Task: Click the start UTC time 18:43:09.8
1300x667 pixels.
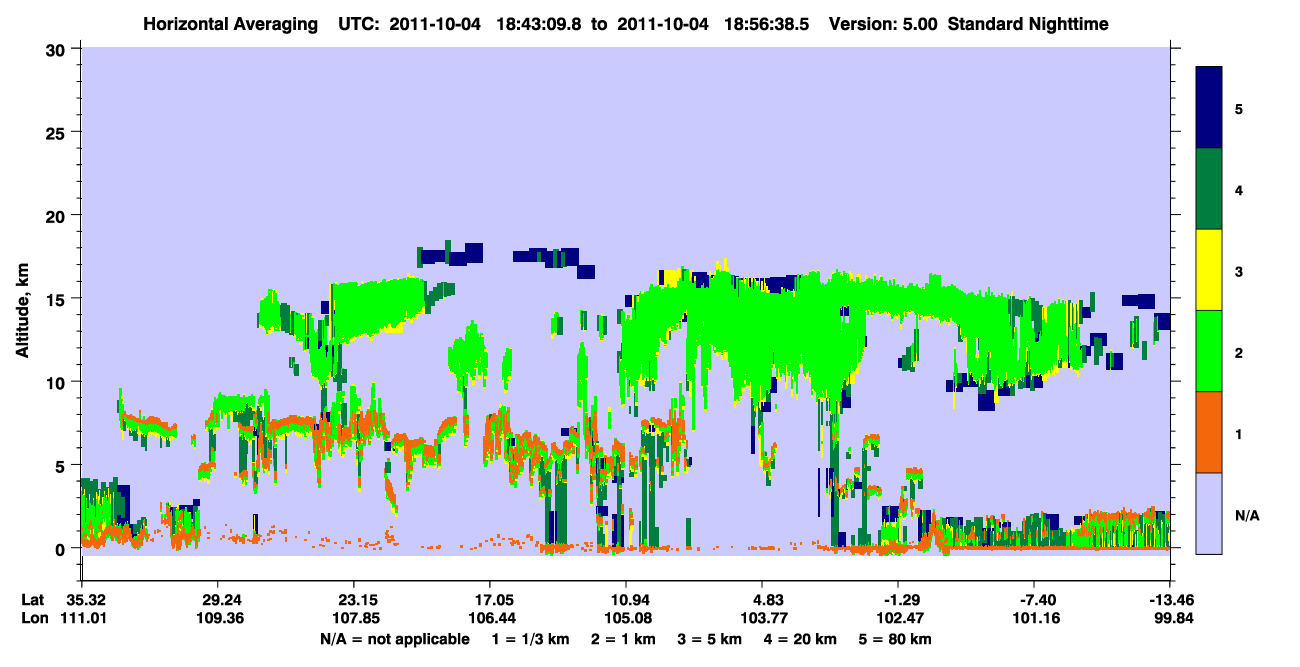Action: click(x=541, y=23)
